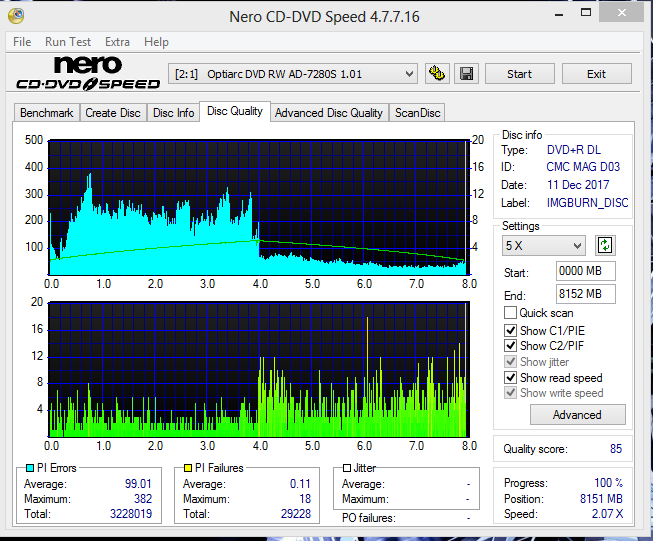Click the date 11 Dec 2017
The height and width of the screenshot is (541, 653).
578,185
